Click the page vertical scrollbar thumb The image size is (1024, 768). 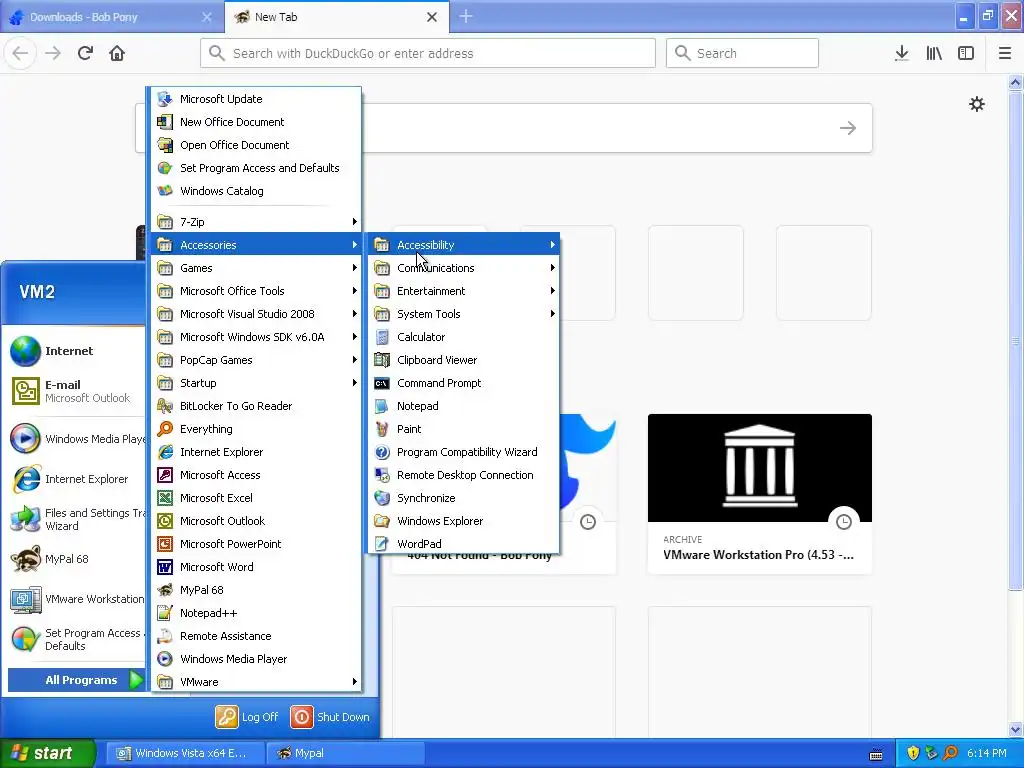coord(1015,340)
